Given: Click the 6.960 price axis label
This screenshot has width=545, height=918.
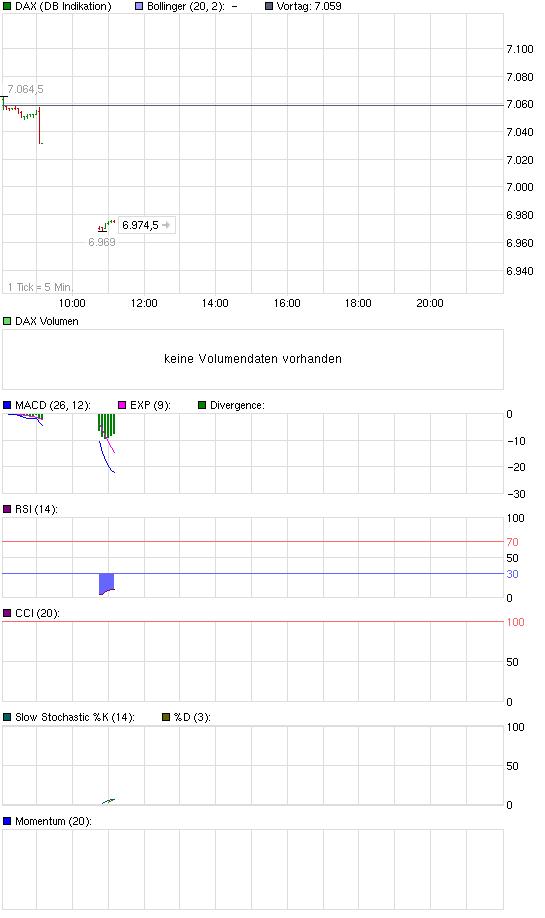Looking at the screenshot, I should (x=520, y=243).
